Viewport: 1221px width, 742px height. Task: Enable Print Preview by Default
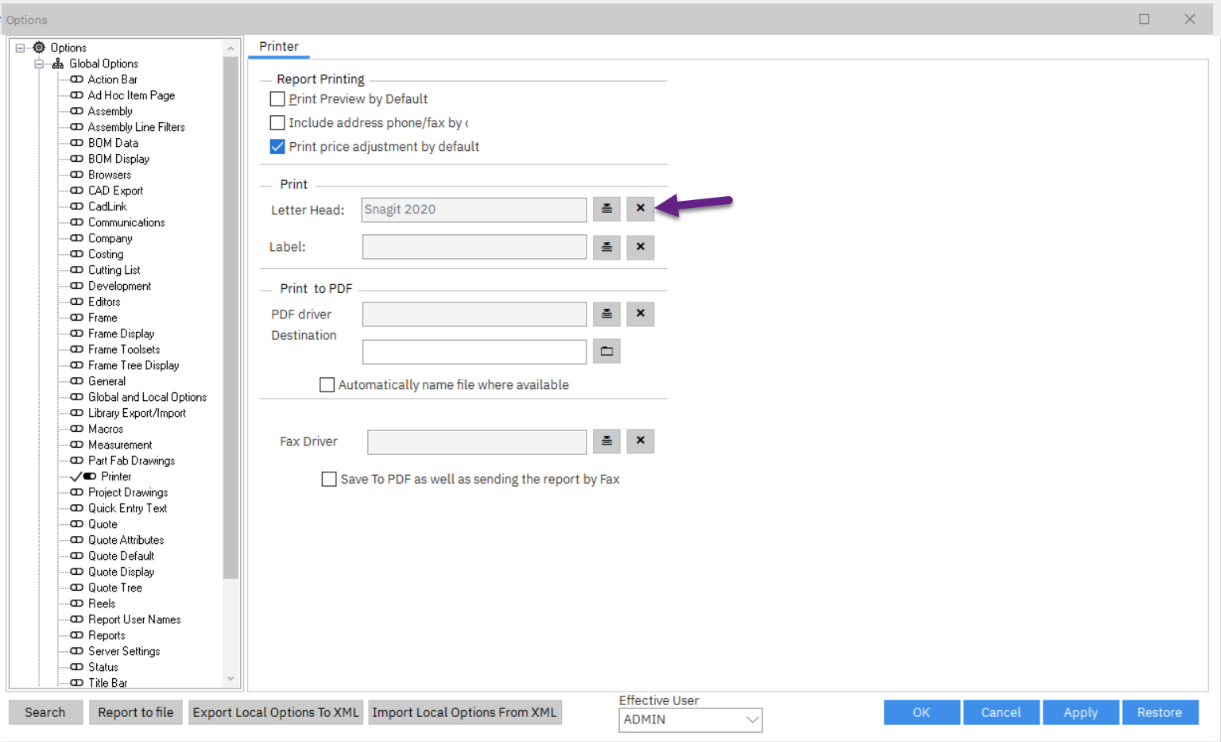(278, 99)
